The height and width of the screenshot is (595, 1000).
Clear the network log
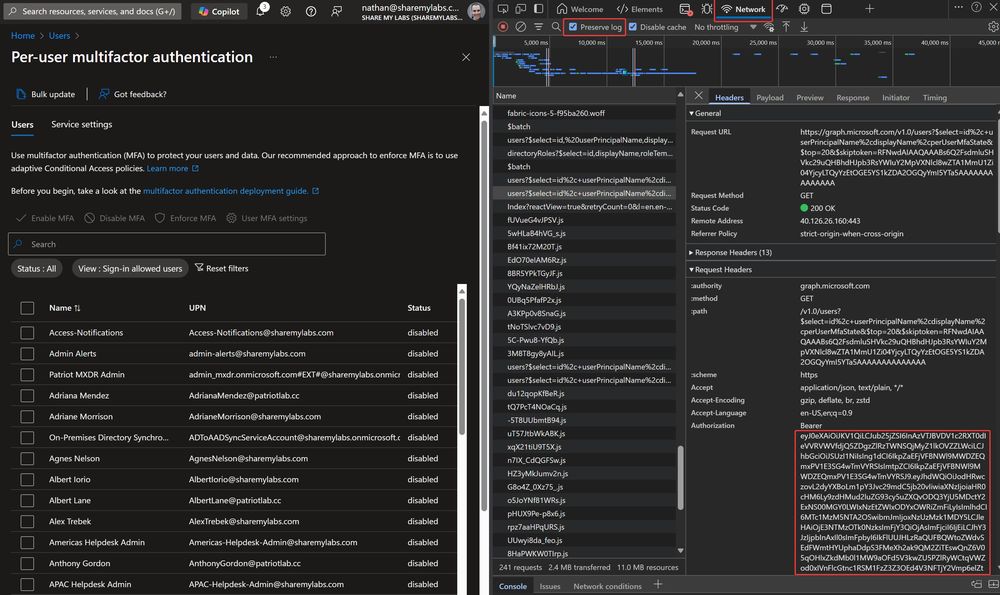click(x=521, y=27)
